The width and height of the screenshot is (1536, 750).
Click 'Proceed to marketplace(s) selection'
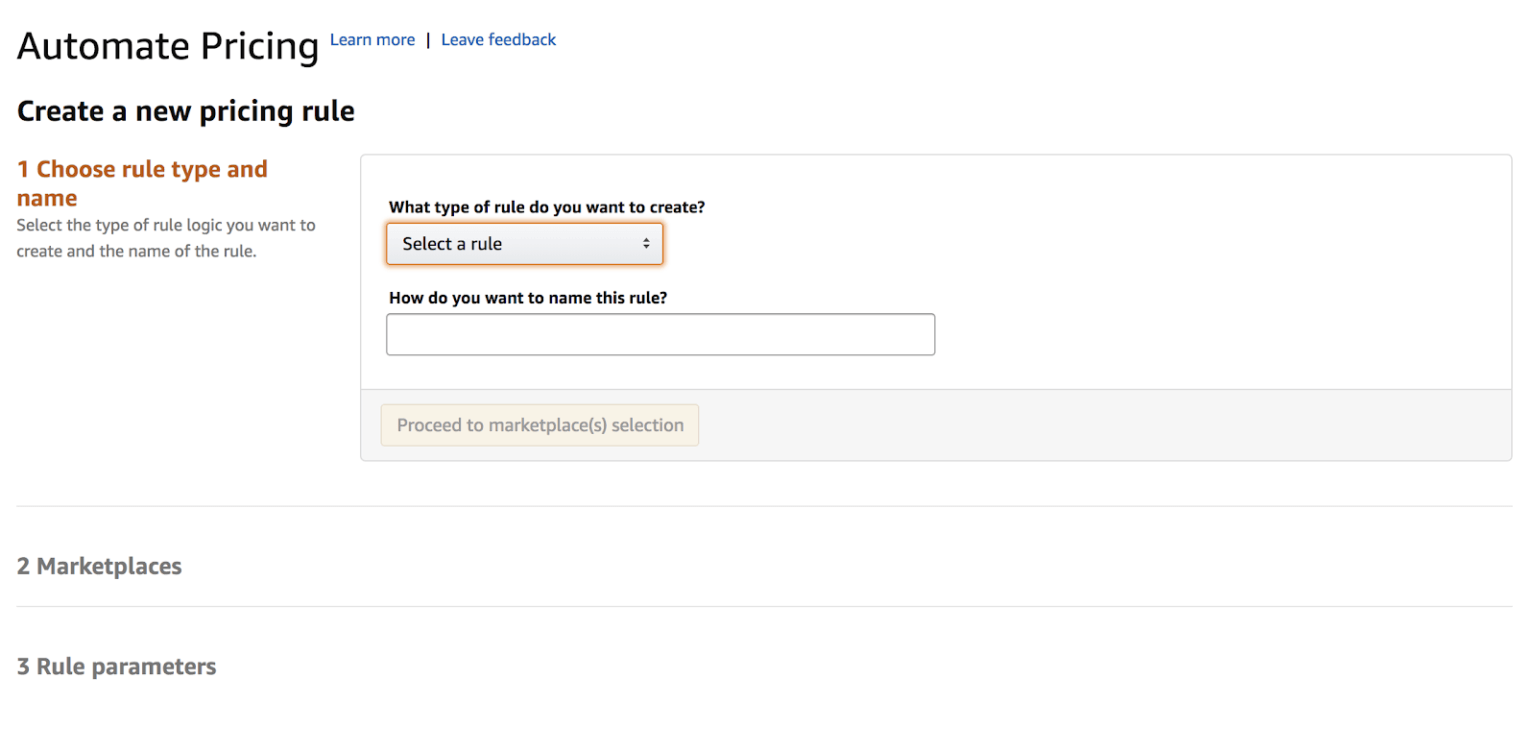click(x=539, y=425)
